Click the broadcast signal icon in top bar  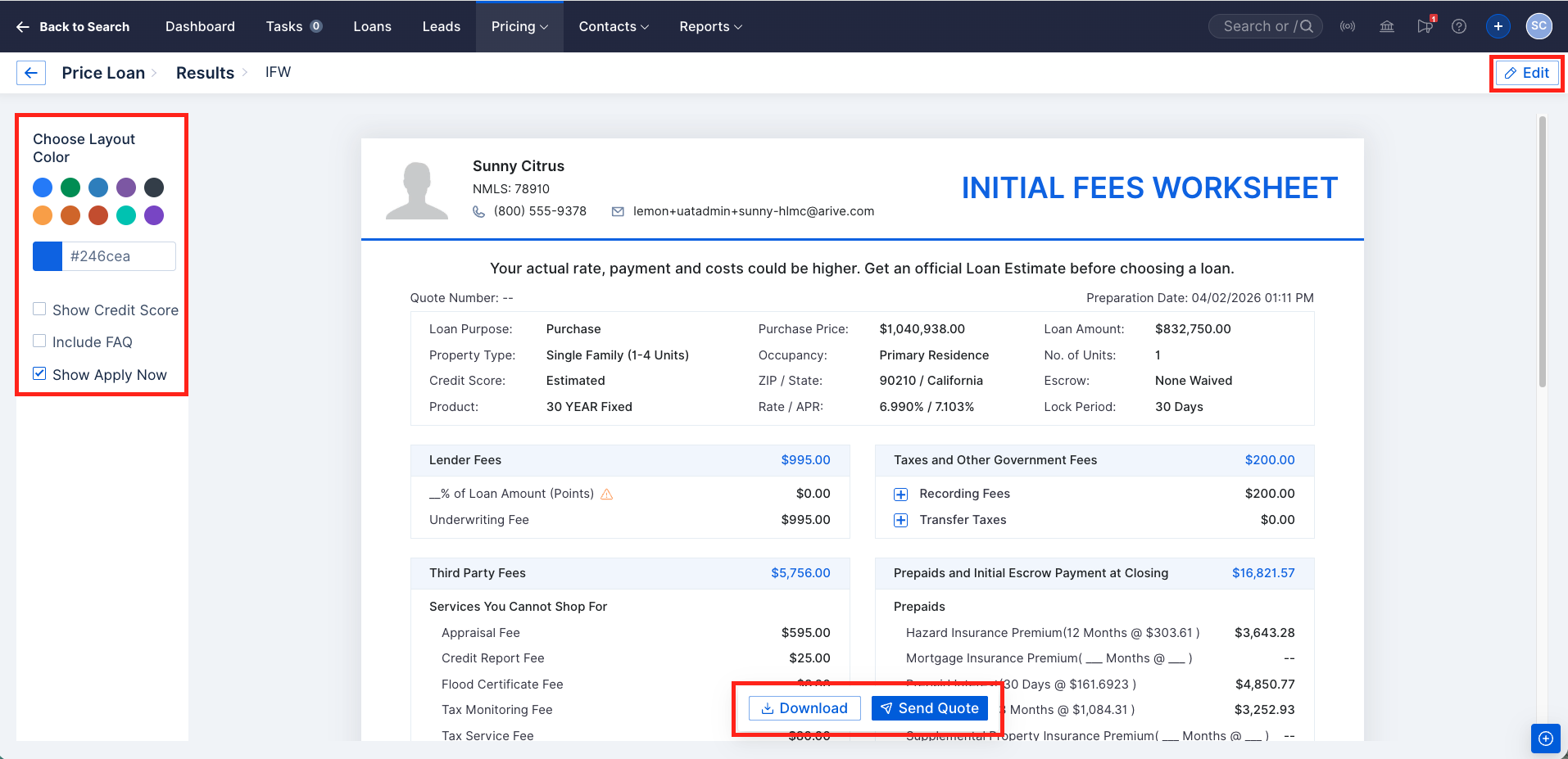coord(1348,26)
